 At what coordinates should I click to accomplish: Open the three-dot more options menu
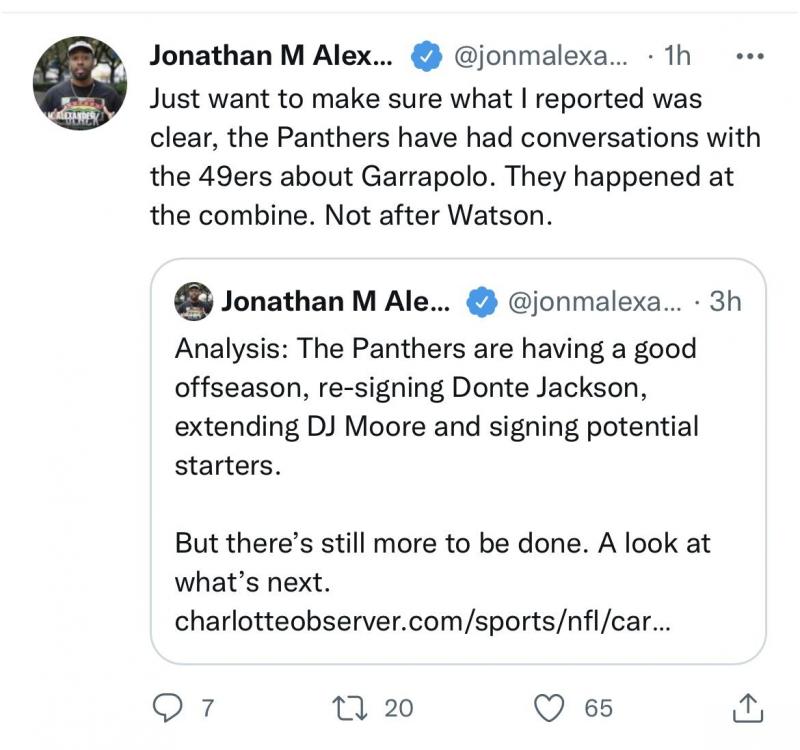tap(748, 56)
